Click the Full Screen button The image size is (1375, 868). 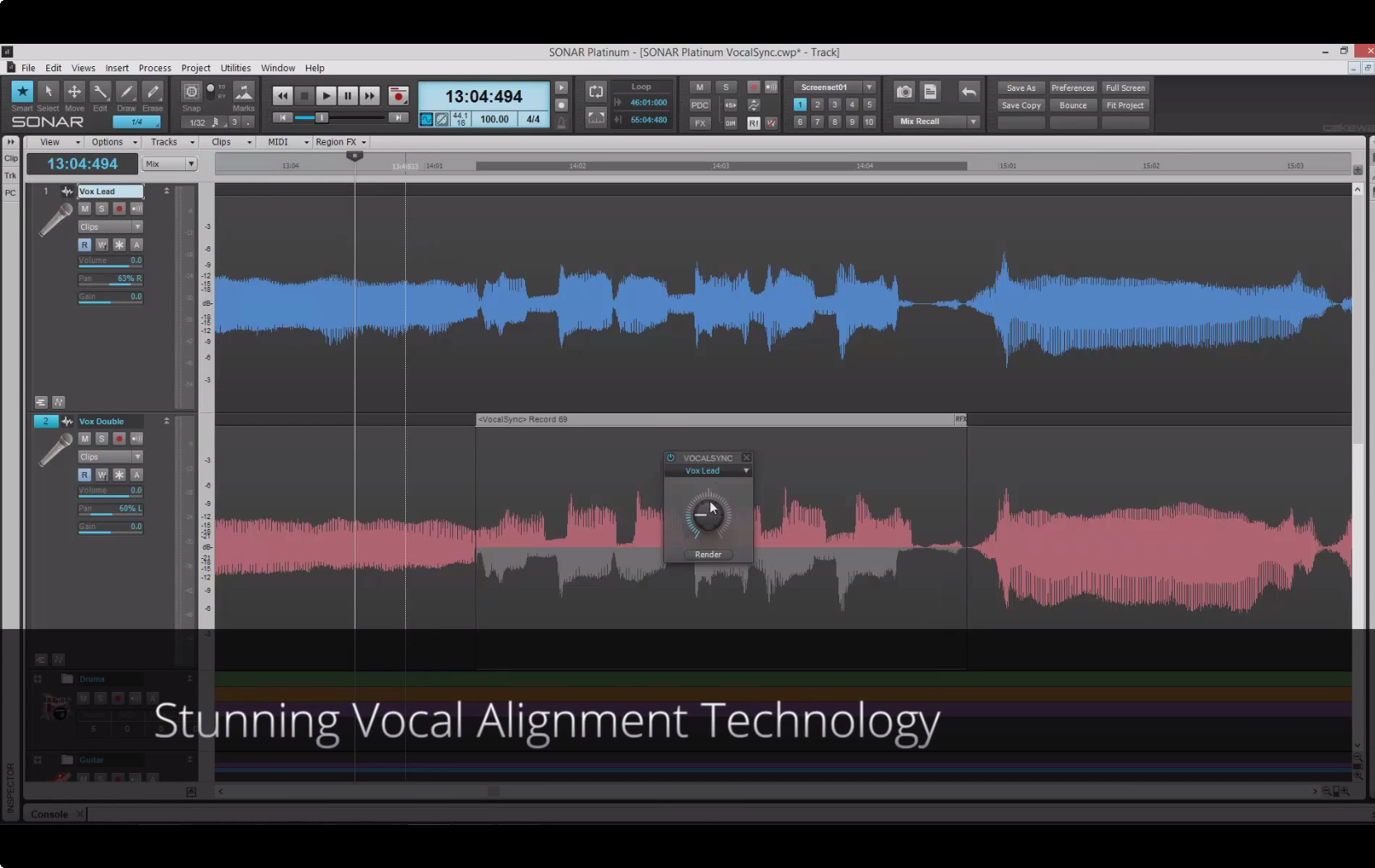point(1125,88)
